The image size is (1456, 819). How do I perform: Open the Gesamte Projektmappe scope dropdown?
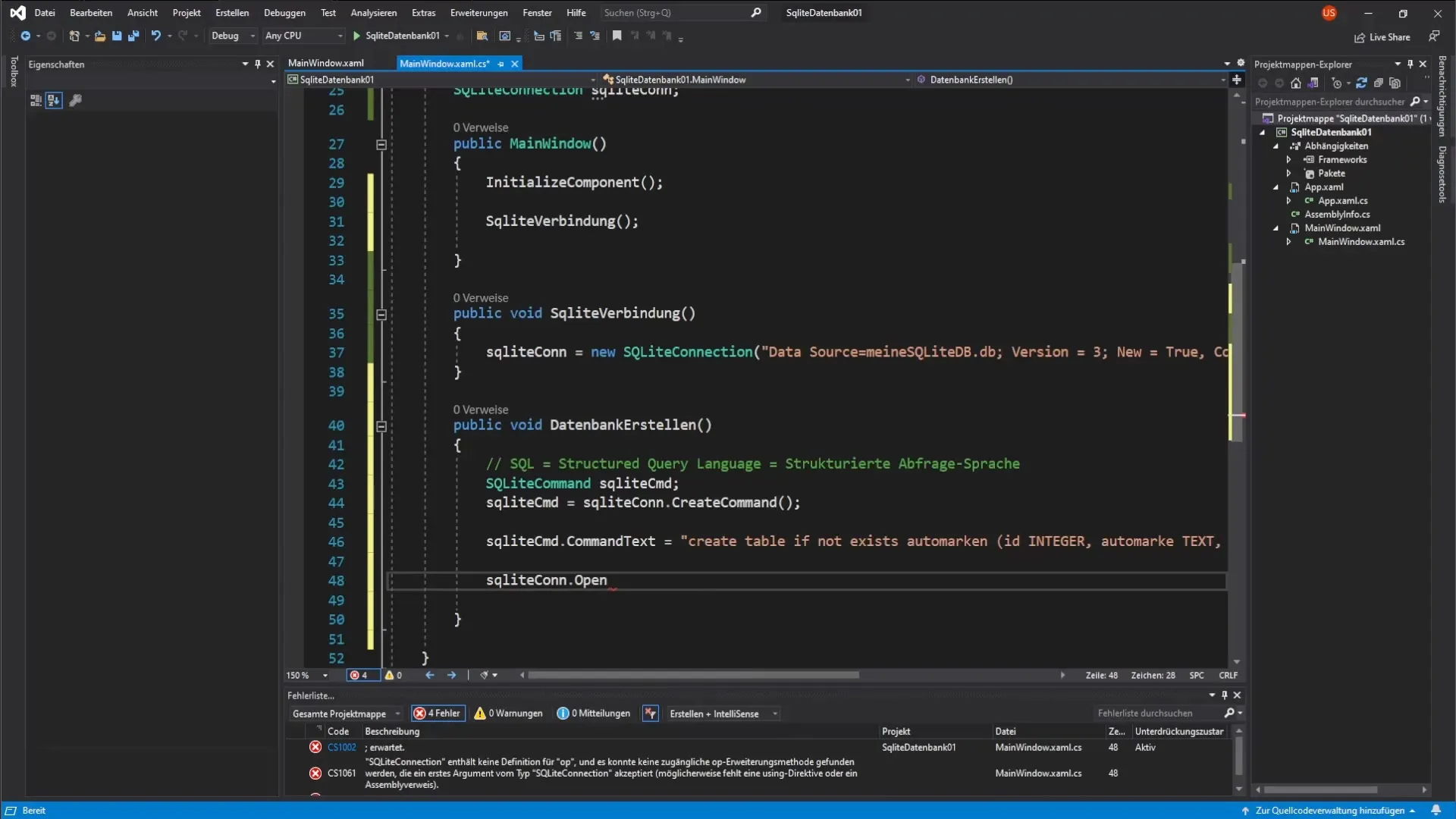click(345, 714)
